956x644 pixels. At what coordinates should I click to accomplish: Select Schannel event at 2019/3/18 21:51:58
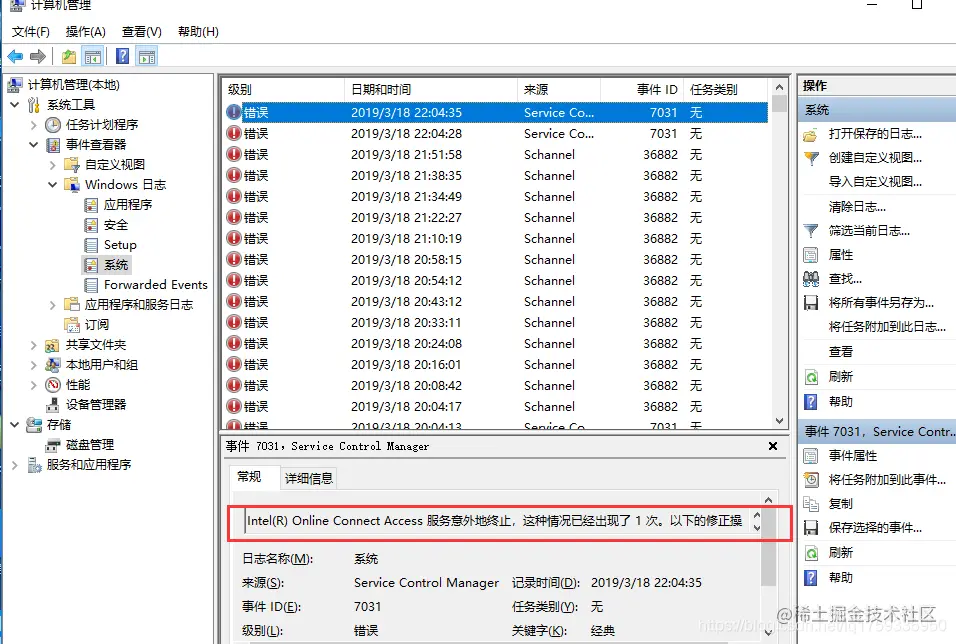tap(496, 155)
